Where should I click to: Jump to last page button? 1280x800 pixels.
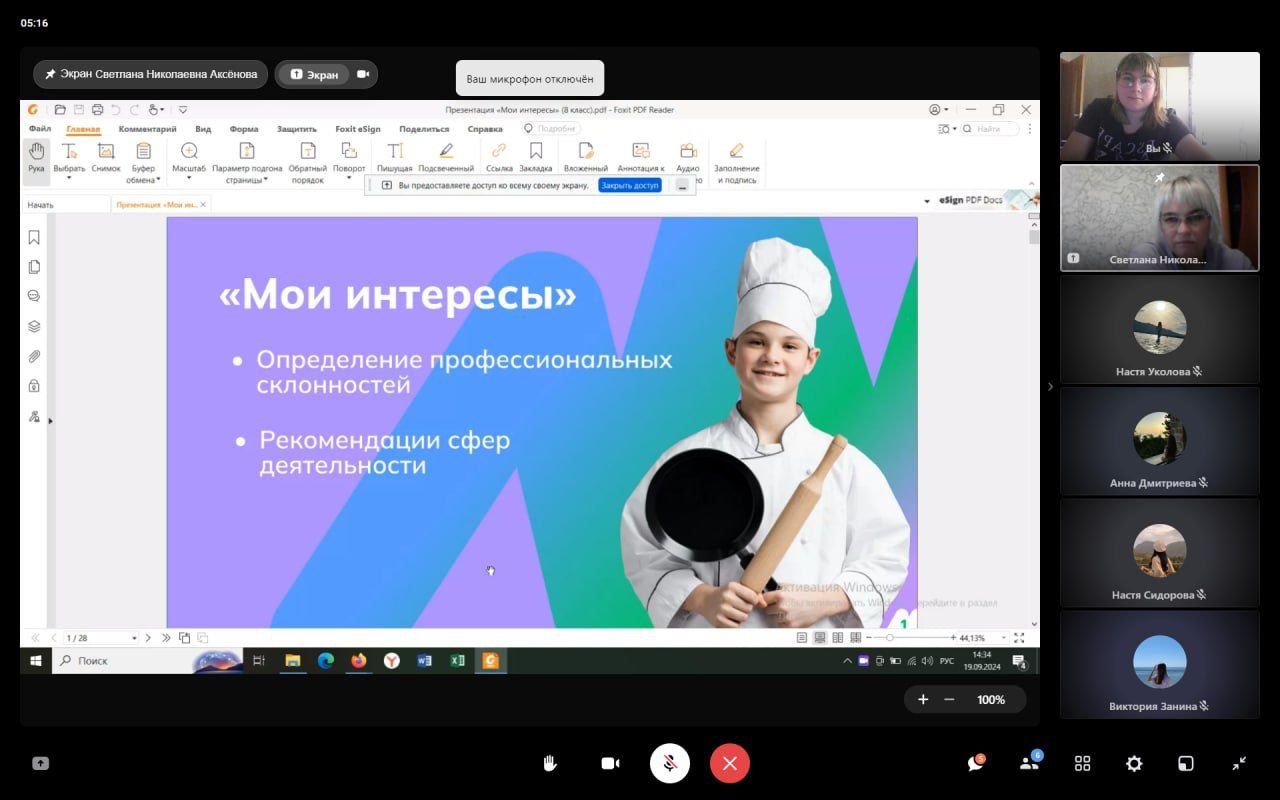(166, 638)
